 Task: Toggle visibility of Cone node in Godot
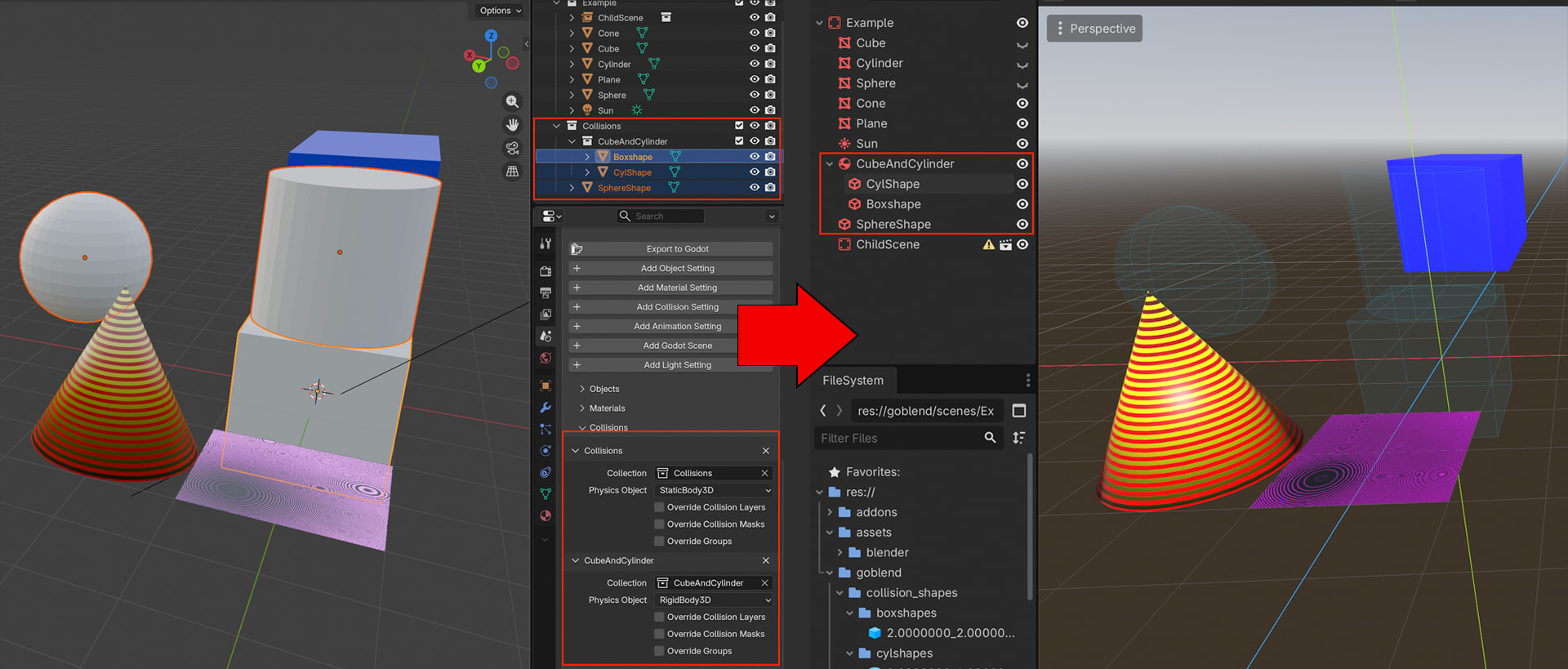[x=1022, y=104]
